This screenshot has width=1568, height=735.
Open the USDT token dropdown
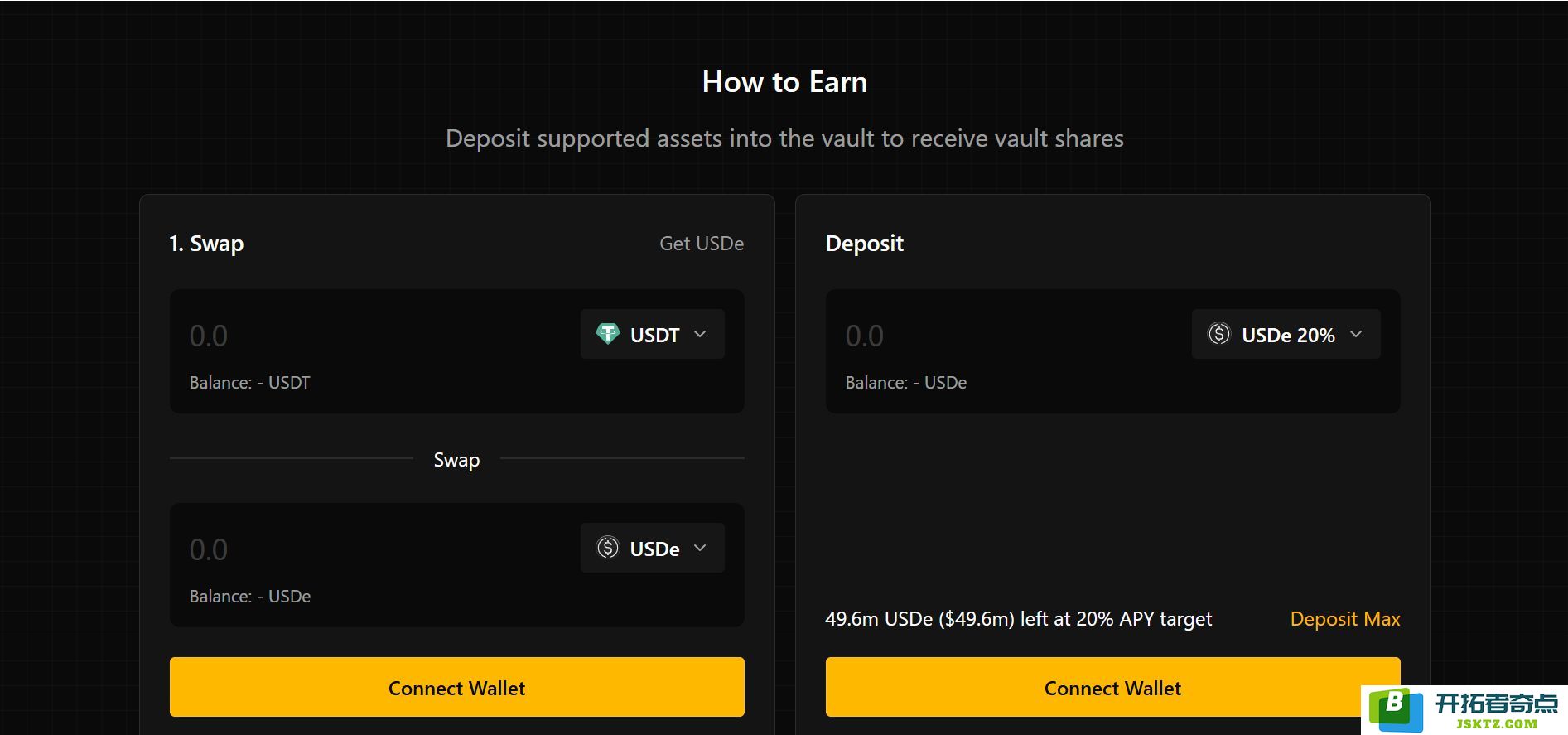click(653, 334)
